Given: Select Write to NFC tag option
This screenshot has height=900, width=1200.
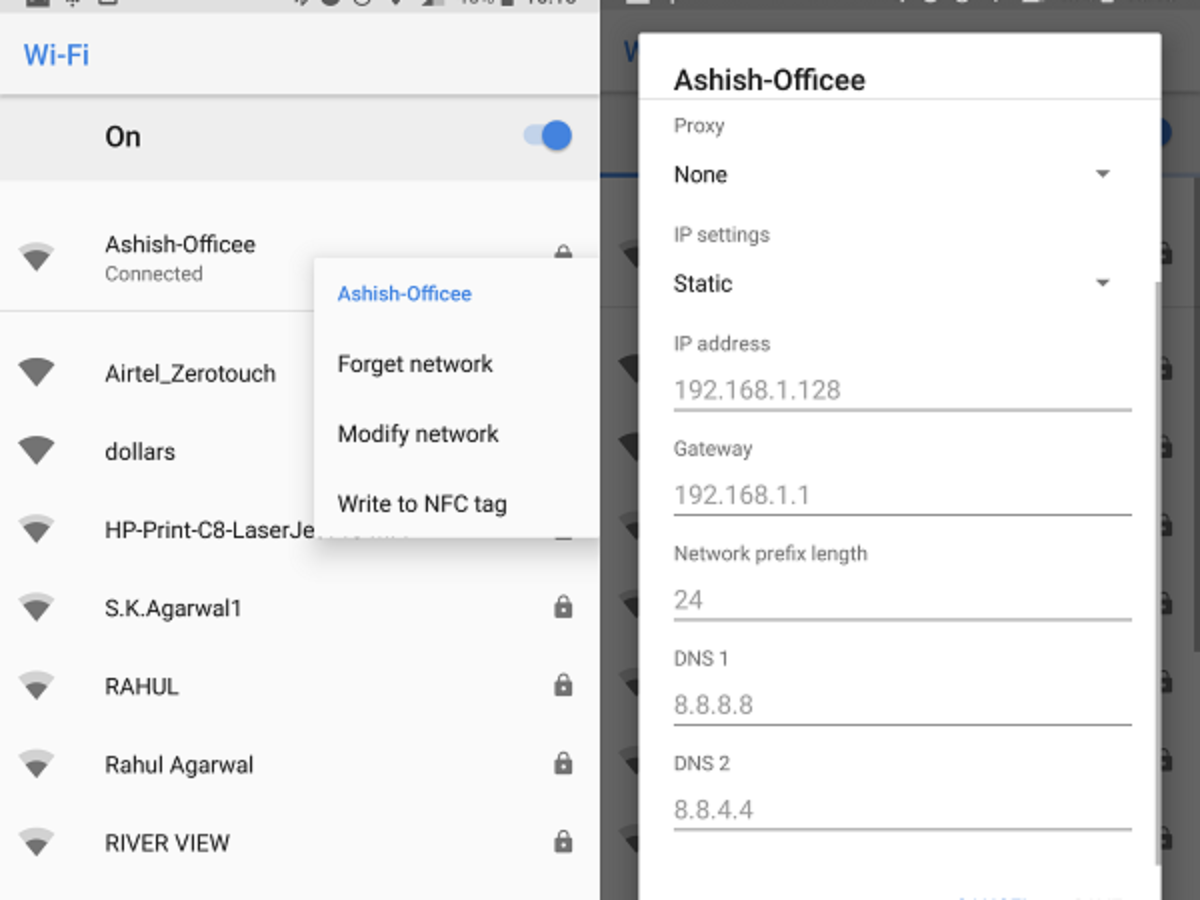Looking at the screenshot, I should (422, 504).
